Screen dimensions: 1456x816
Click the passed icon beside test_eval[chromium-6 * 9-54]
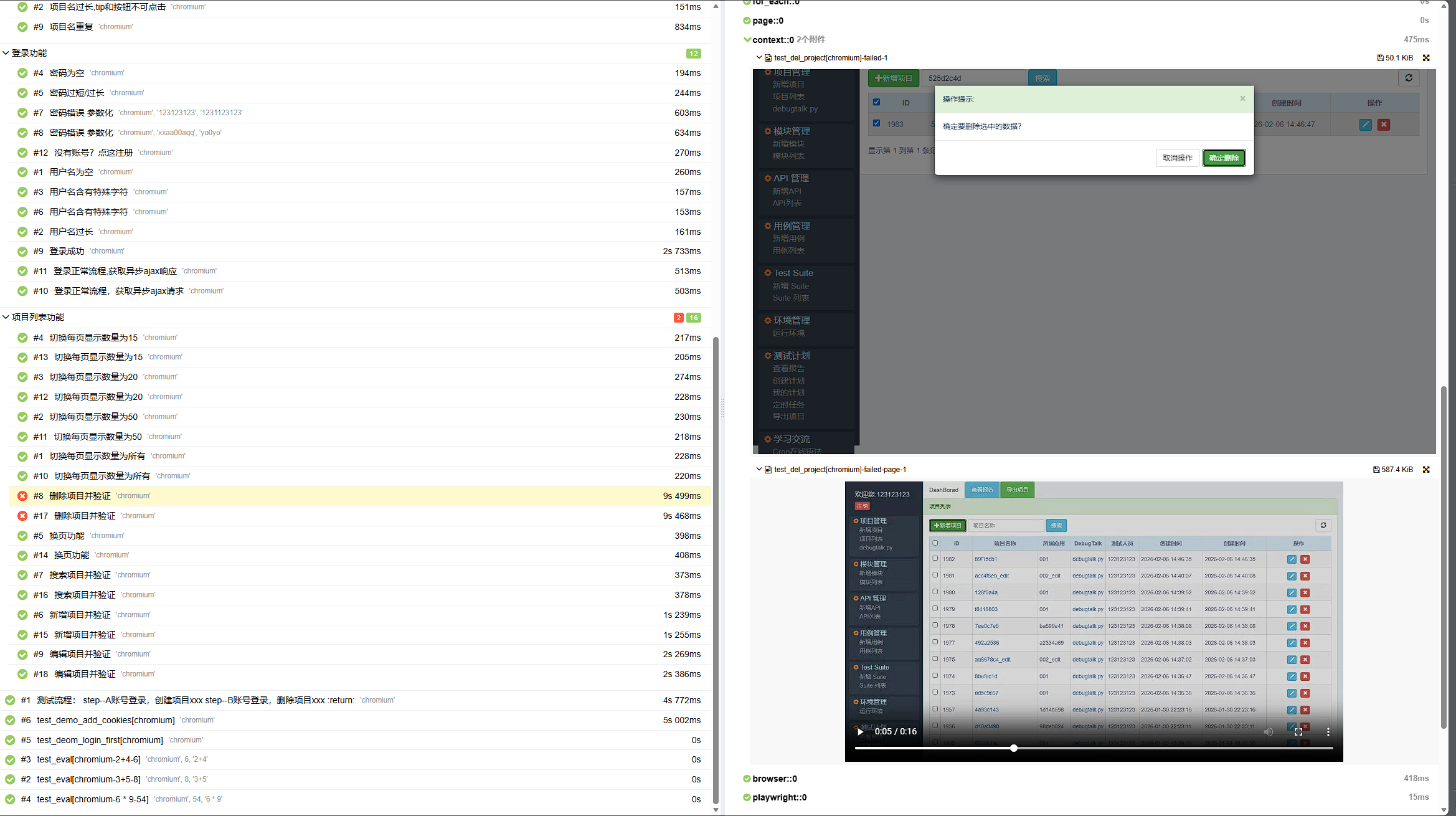coord(10,799)
